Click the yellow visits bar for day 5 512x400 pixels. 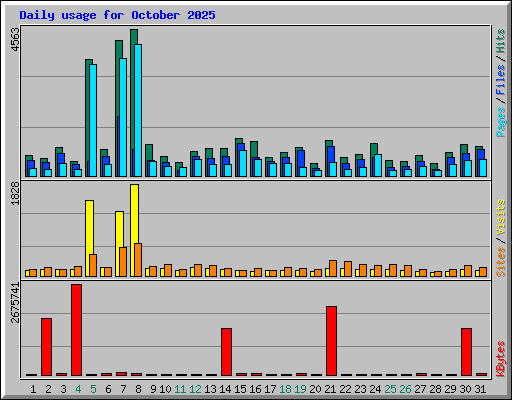(89, 238)
